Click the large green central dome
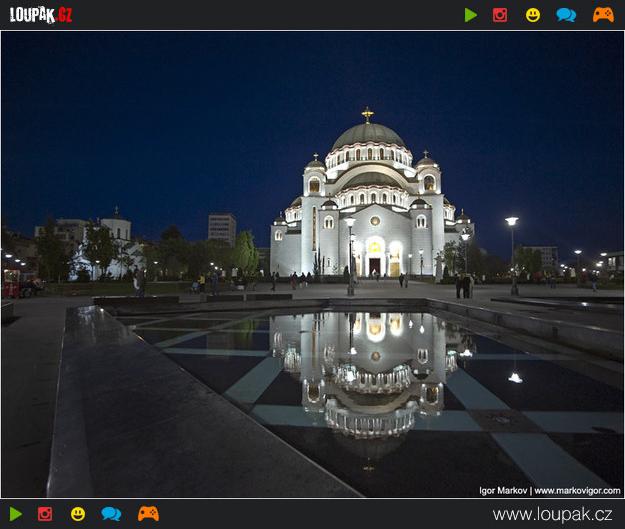The height and width of the screenshot is (529, 625). click(x=367, y=136)
